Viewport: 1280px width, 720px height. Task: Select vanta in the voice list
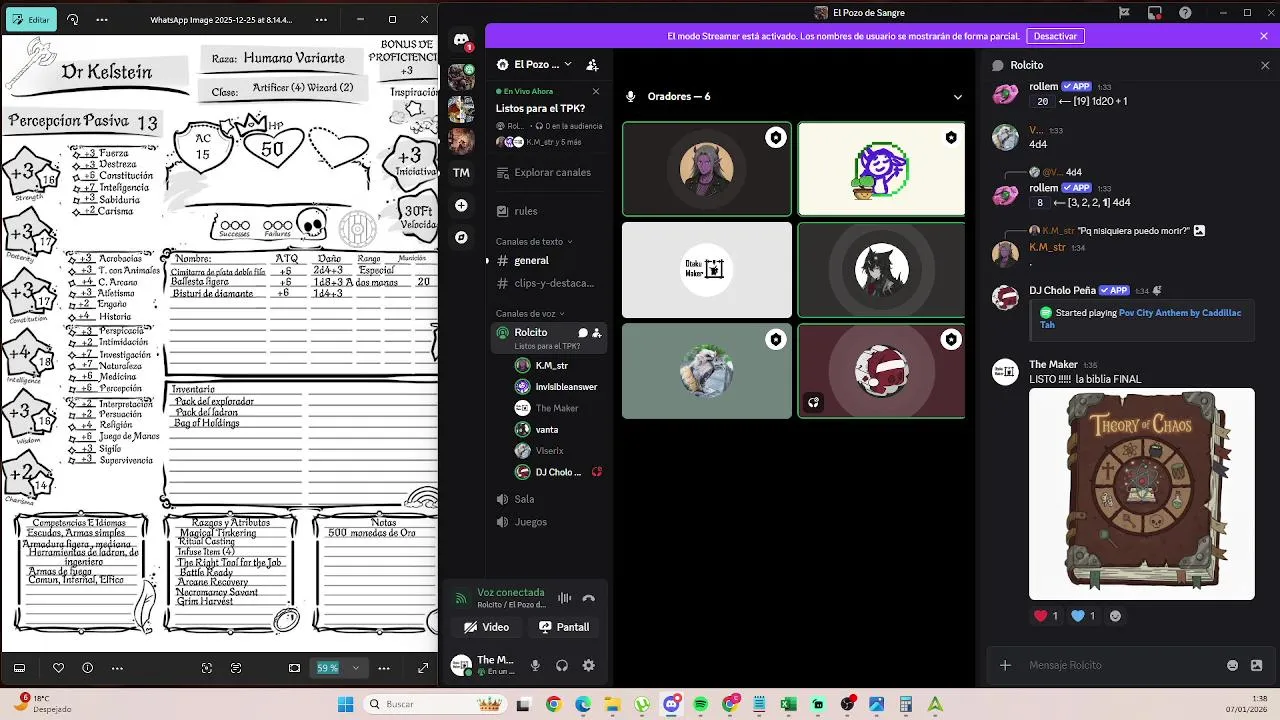coord(546,429)
